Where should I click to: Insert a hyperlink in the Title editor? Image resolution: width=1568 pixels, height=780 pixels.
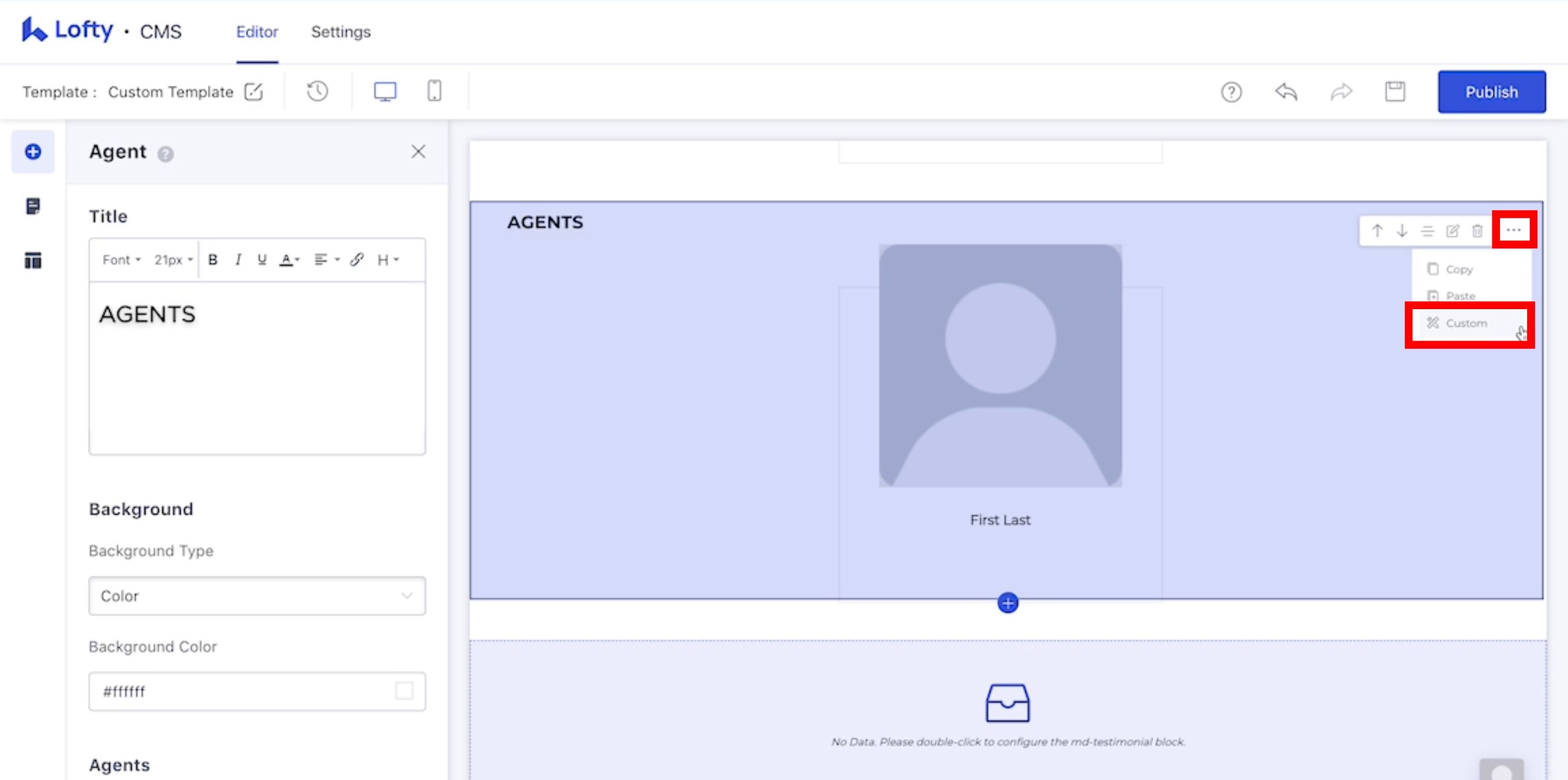(x=357, y=260)
